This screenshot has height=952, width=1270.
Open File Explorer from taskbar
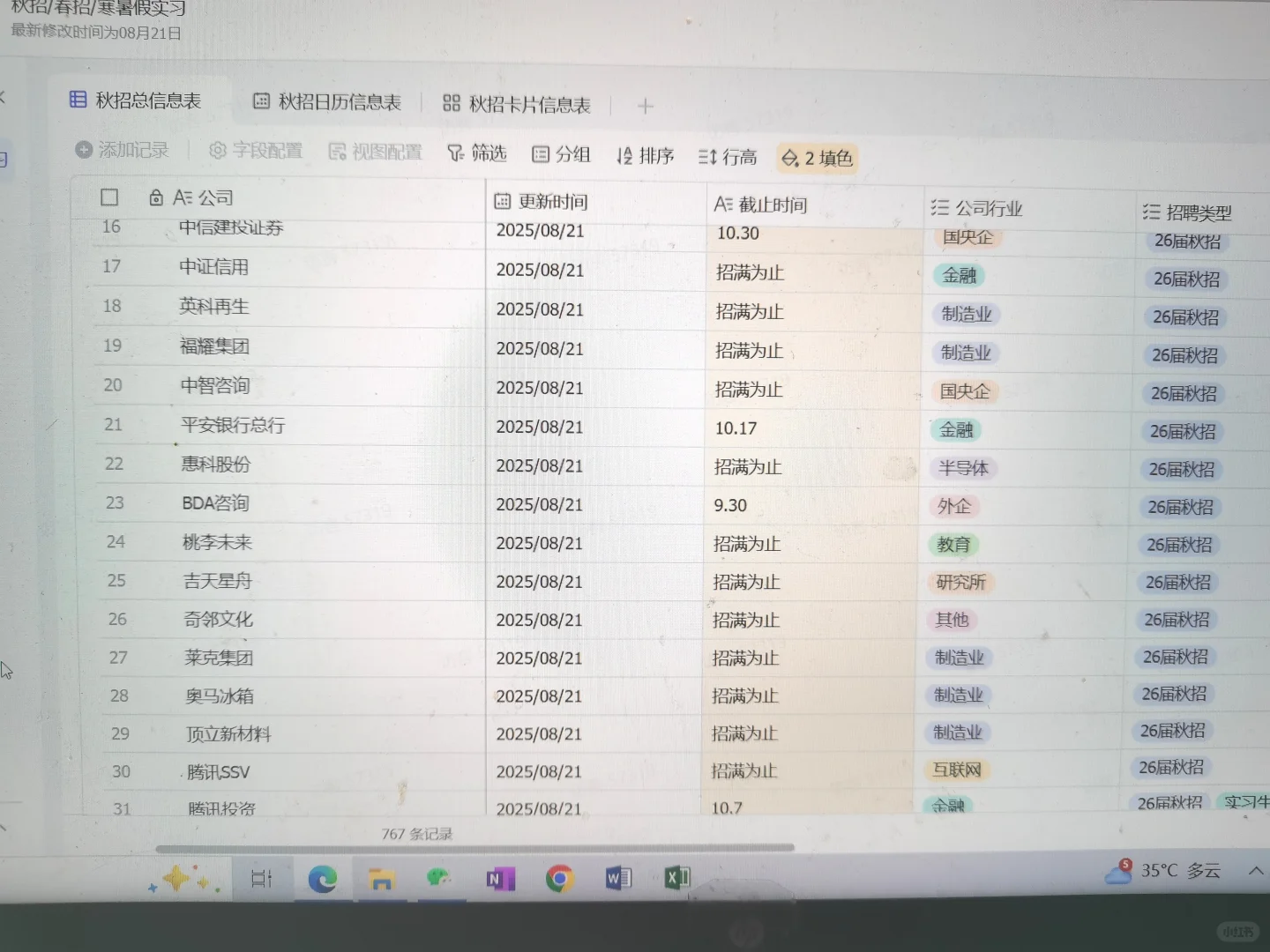point(381,879)
